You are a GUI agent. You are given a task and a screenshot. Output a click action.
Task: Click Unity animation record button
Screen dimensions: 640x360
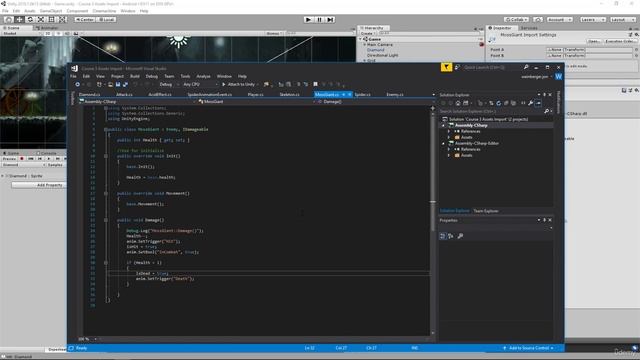22,159
